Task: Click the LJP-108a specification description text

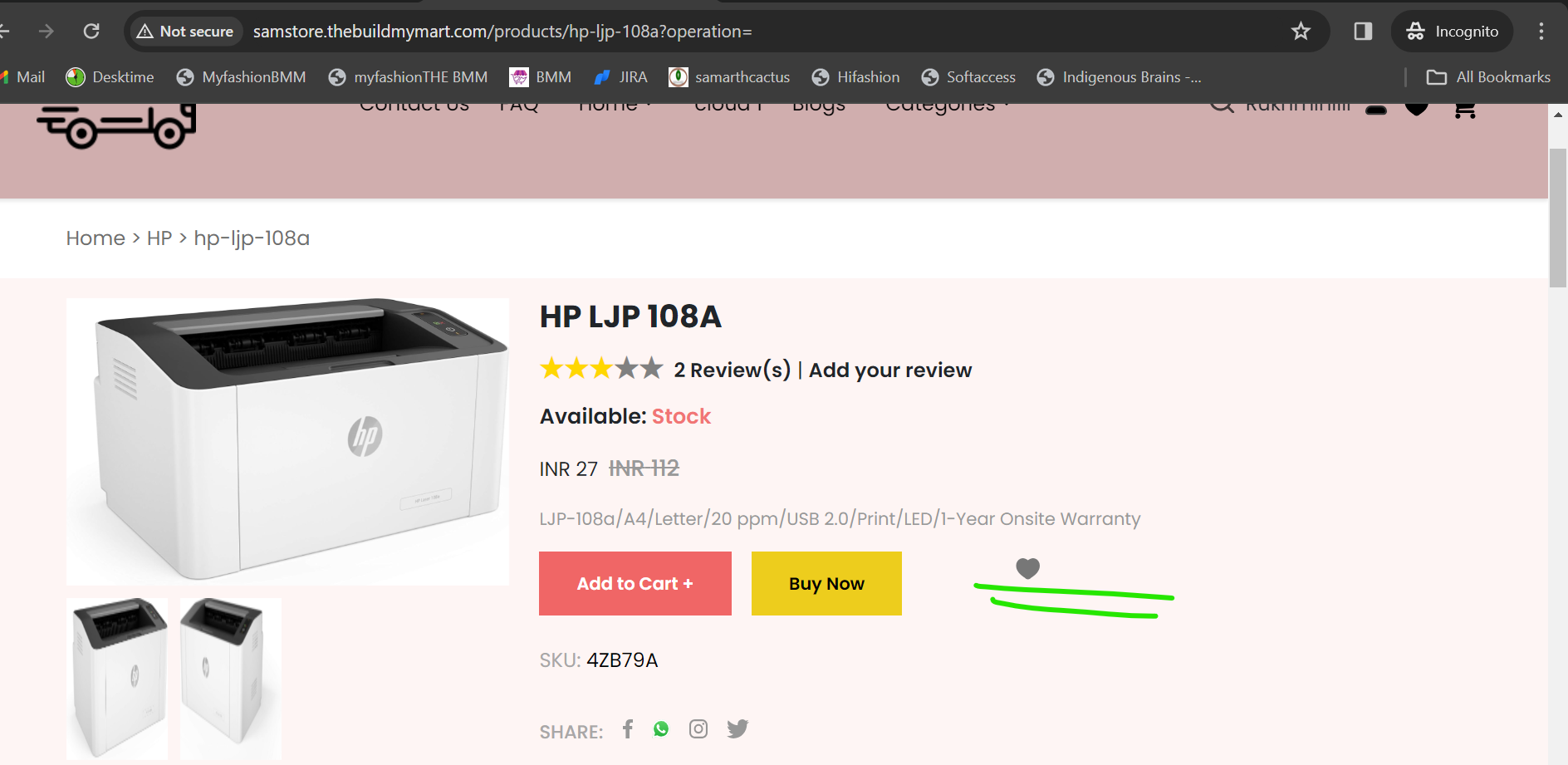Action: click(x=840, y=519)
